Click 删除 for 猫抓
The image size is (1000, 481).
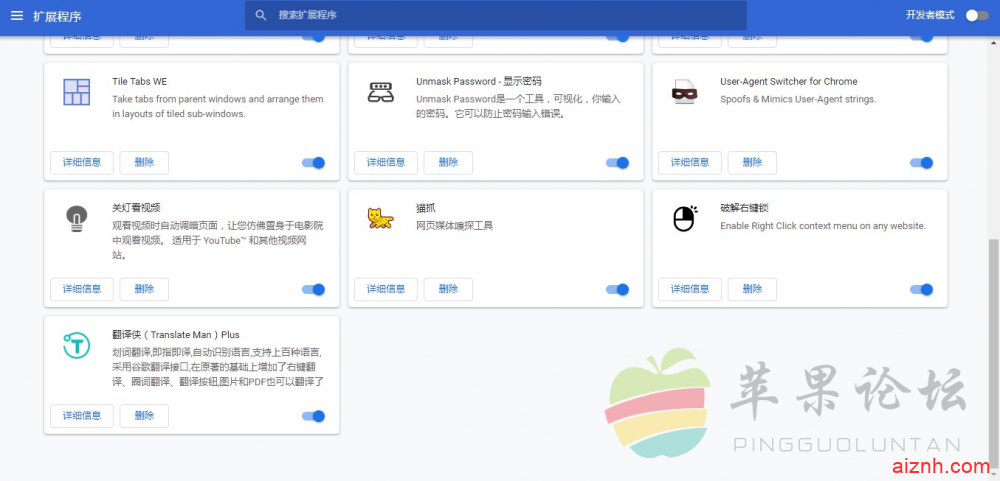click(448, 290)
